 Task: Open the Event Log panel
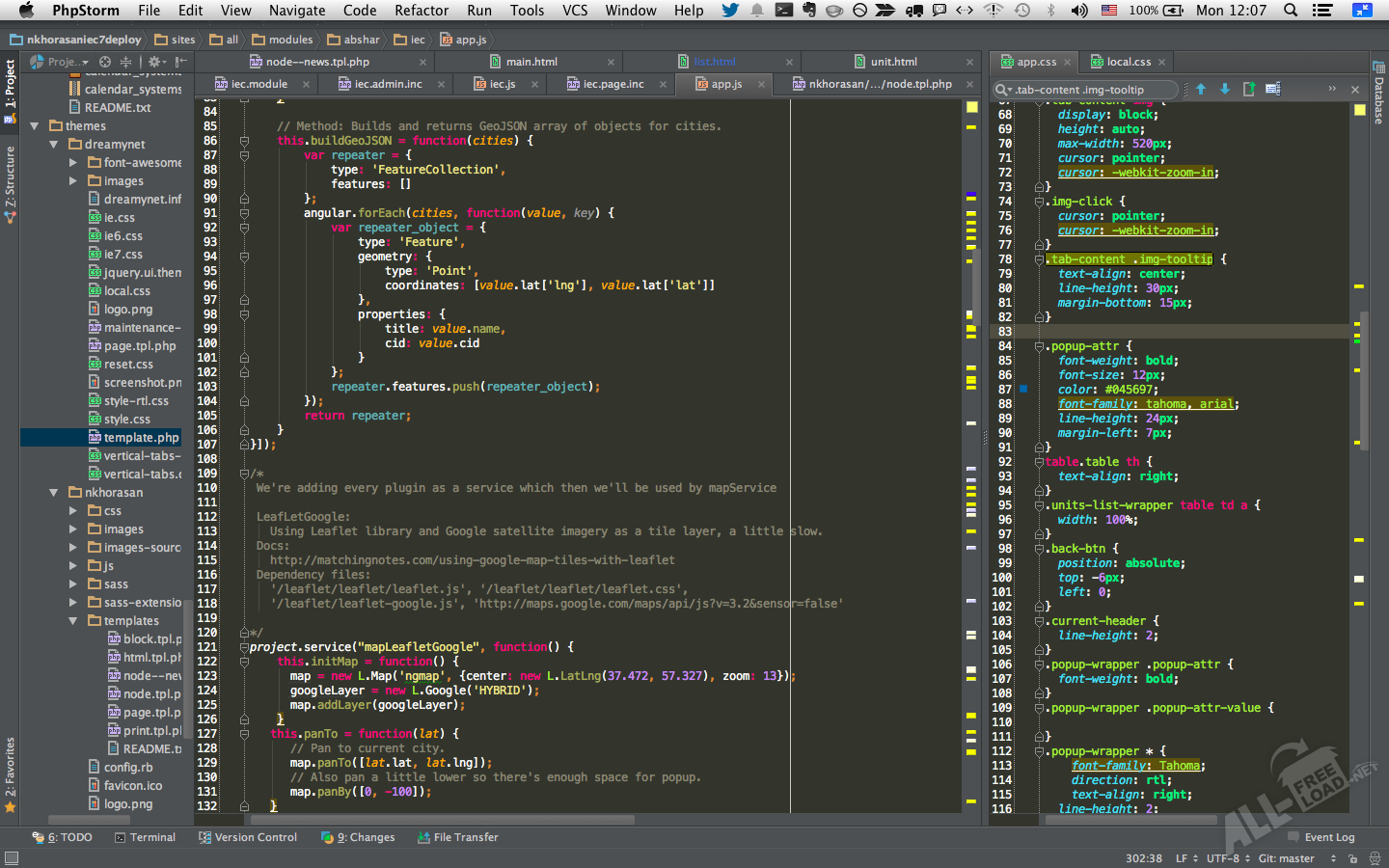(x=1321, y=837)
